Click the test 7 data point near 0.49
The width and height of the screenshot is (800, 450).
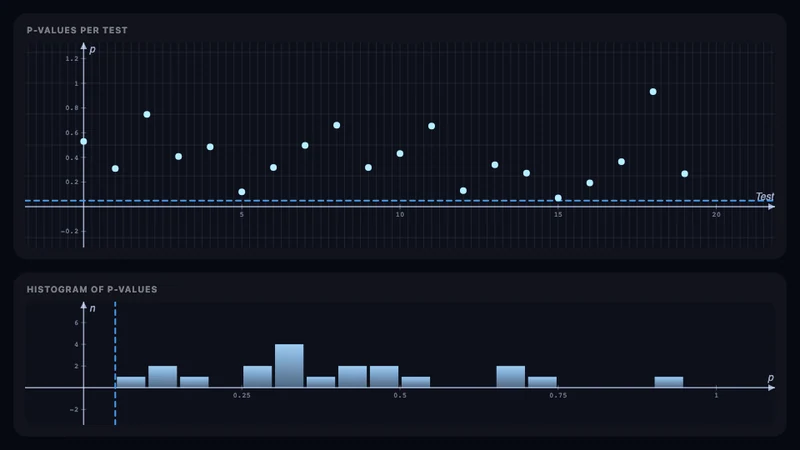point(305,145)
